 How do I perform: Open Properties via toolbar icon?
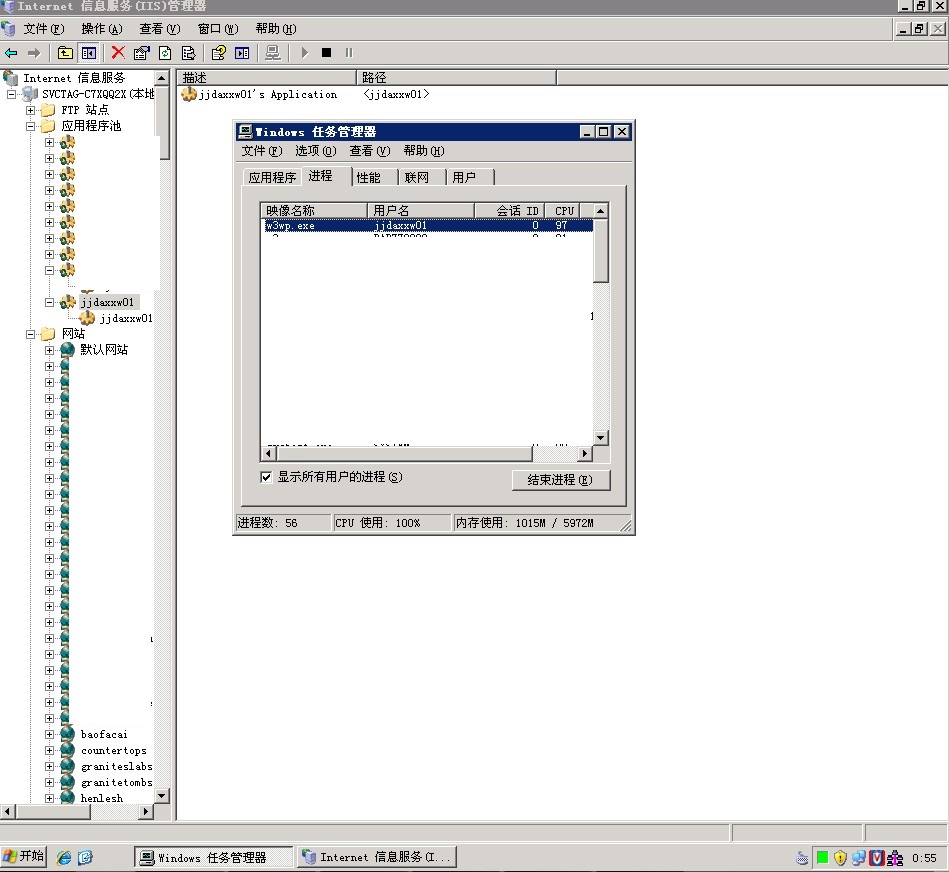pos(142,53)
